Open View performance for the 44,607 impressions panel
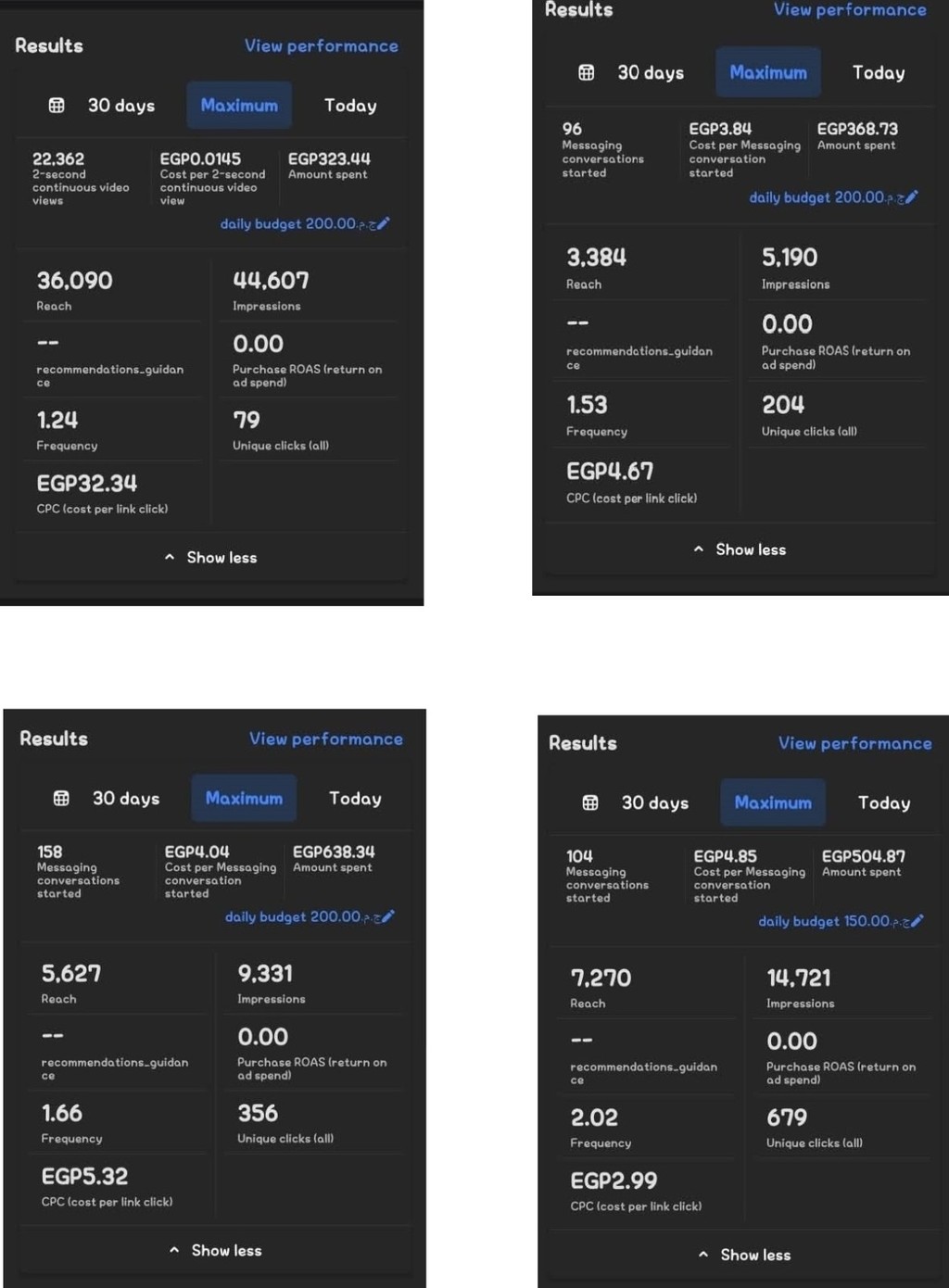 tap(321, 46)
